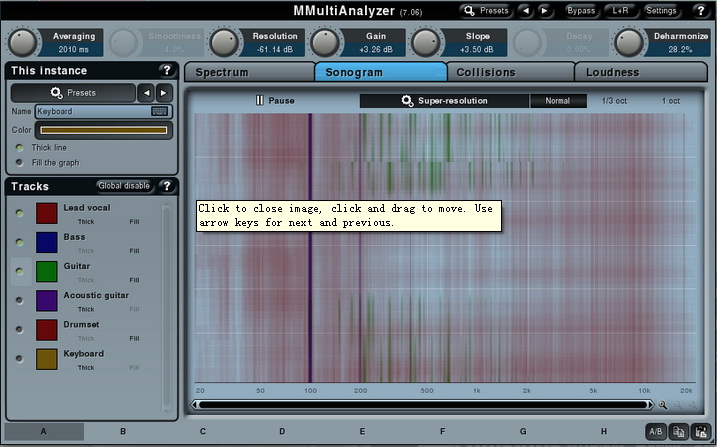Select previous instance preset arrow
This screenshot has height=447, width=717.
pos(146,93)
